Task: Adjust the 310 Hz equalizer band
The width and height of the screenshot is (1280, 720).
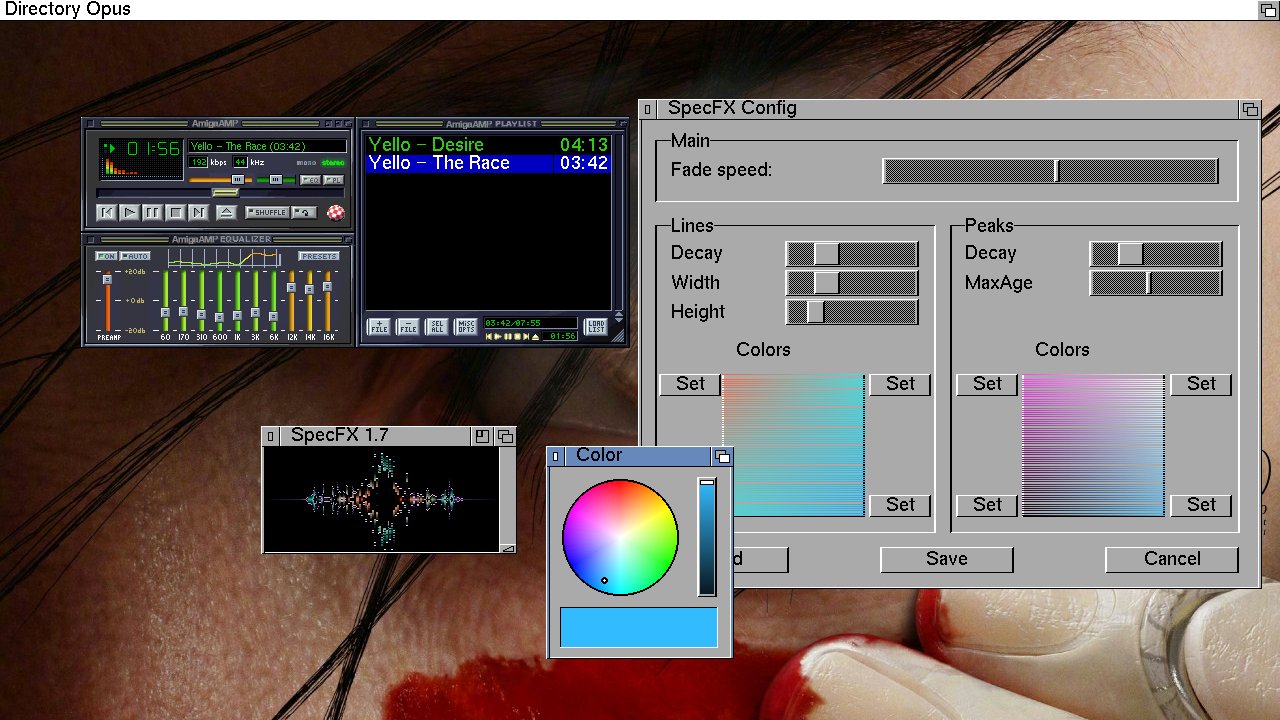Action: [201, 300]
